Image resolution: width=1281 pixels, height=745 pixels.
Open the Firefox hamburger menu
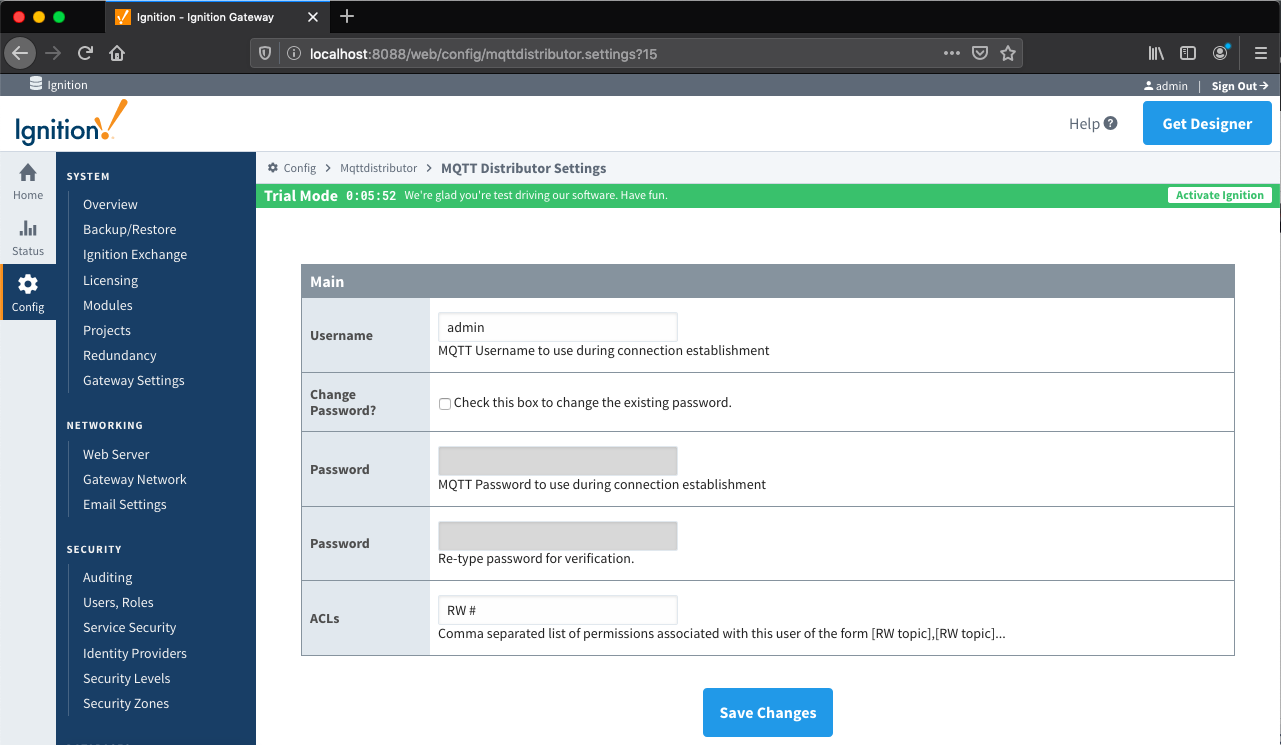pyautogui.click(x=1261, y=53)
